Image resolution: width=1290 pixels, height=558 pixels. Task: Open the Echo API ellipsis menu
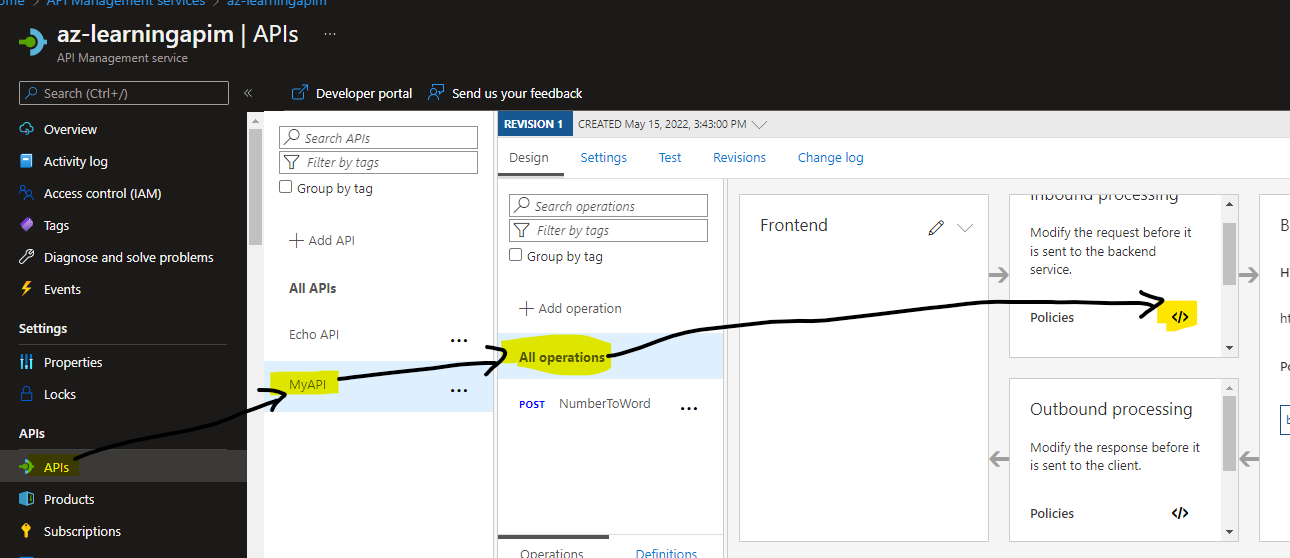coord(459,340)
